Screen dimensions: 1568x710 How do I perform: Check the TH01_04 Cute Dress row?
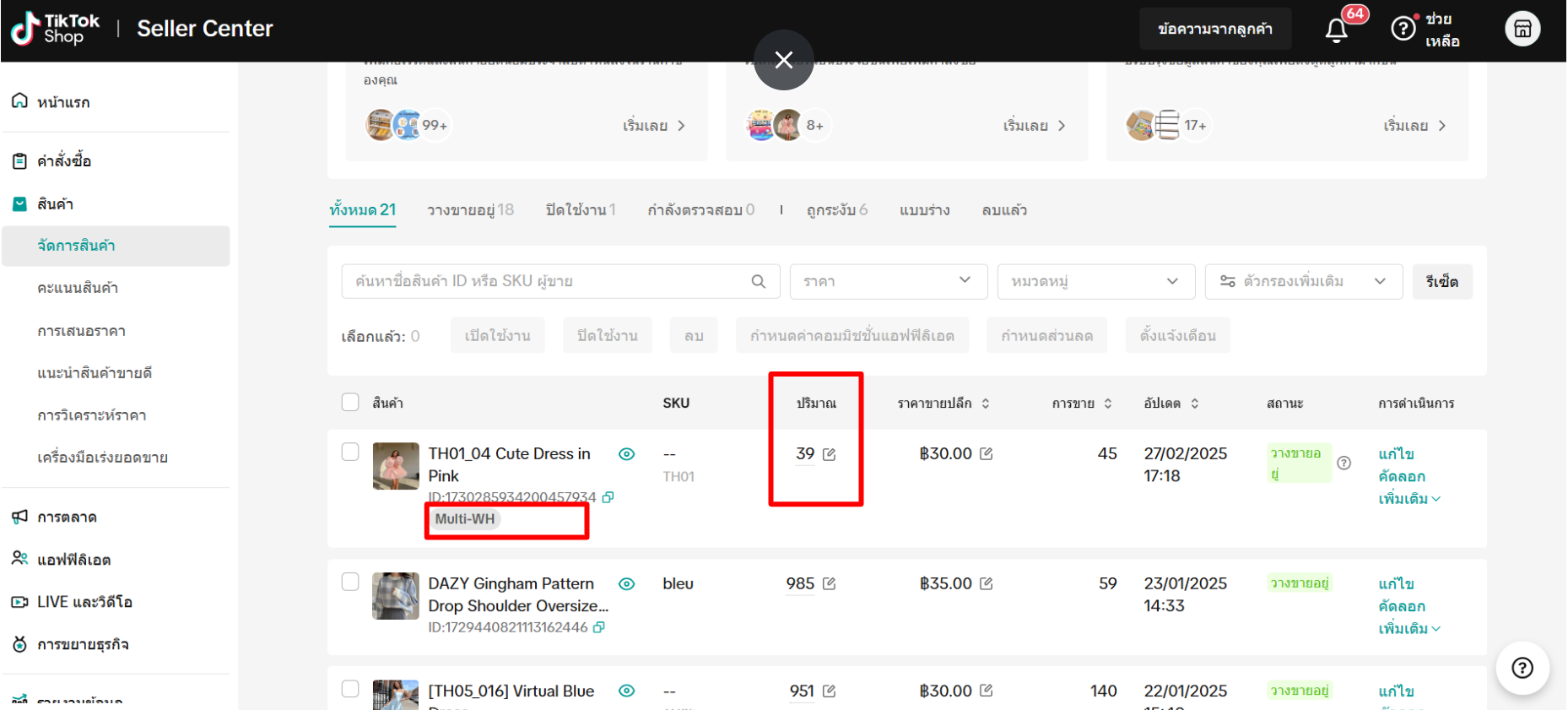click(x=350, y=452)
